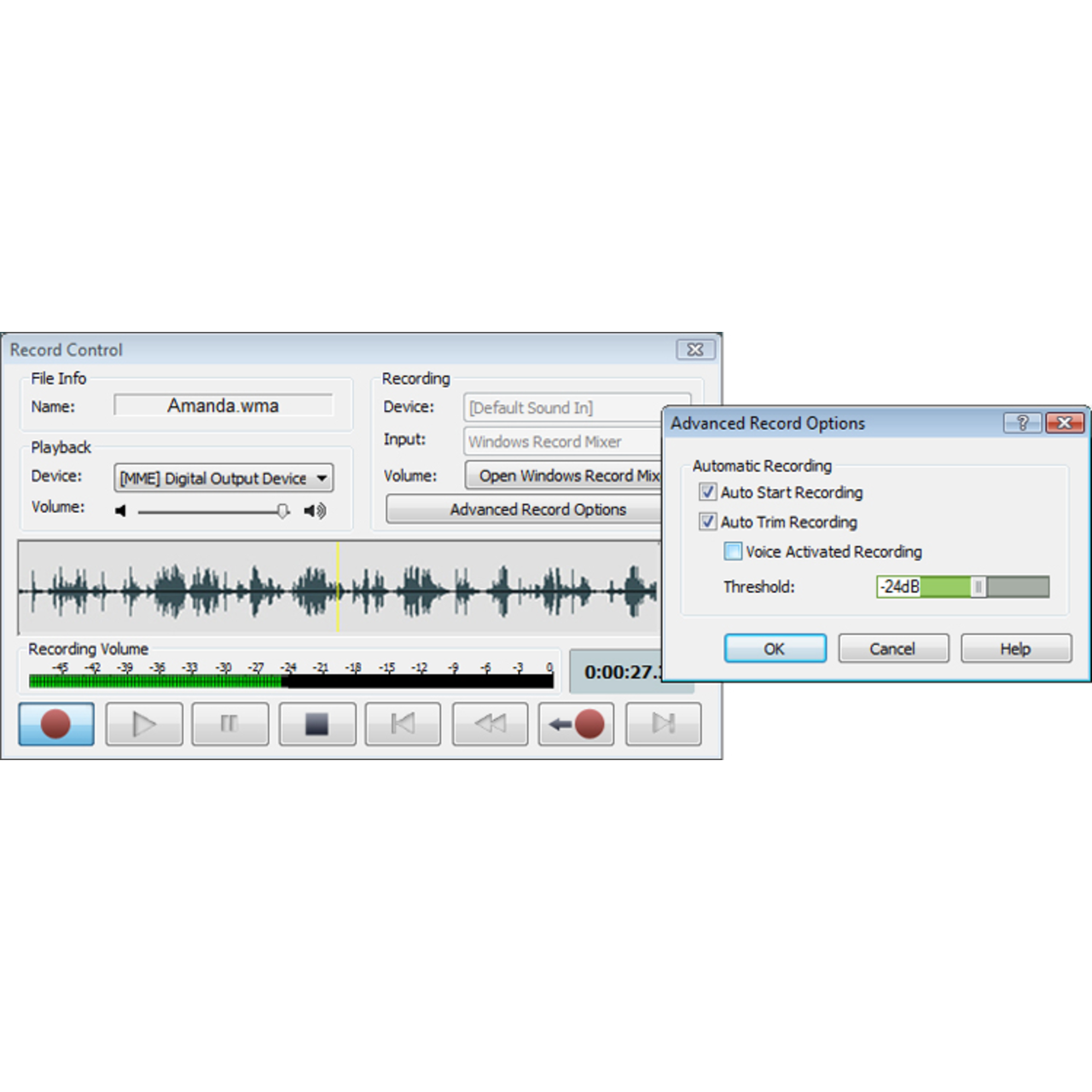
Task: Open the playback Device dropdown
Action: tap(322, 478)
